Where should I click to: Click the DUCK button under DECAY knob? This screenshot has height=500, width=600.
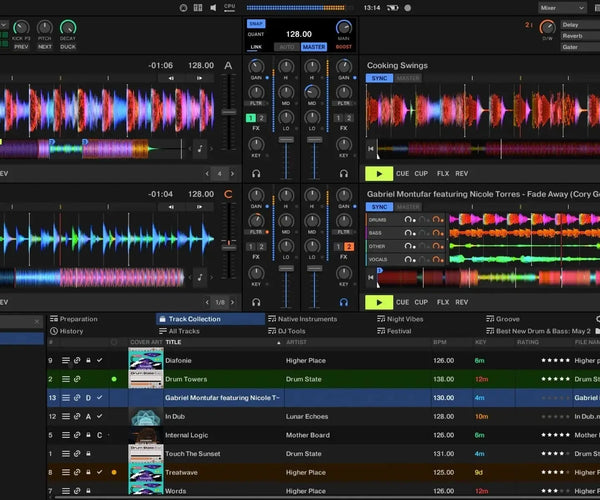pyautogui.click(x=68, y=47)
